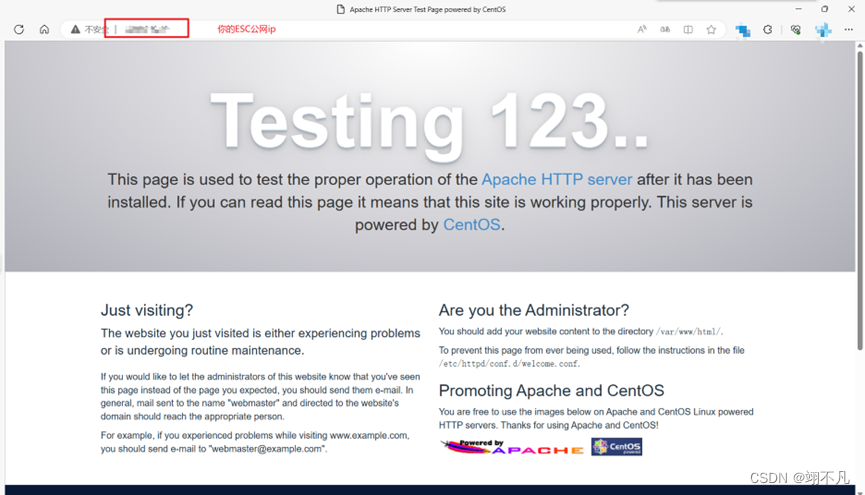Image resolution: width=865 pixels, height=495 pixels.
Task: Click the www.example.com text
Action: tap(369, 435)
